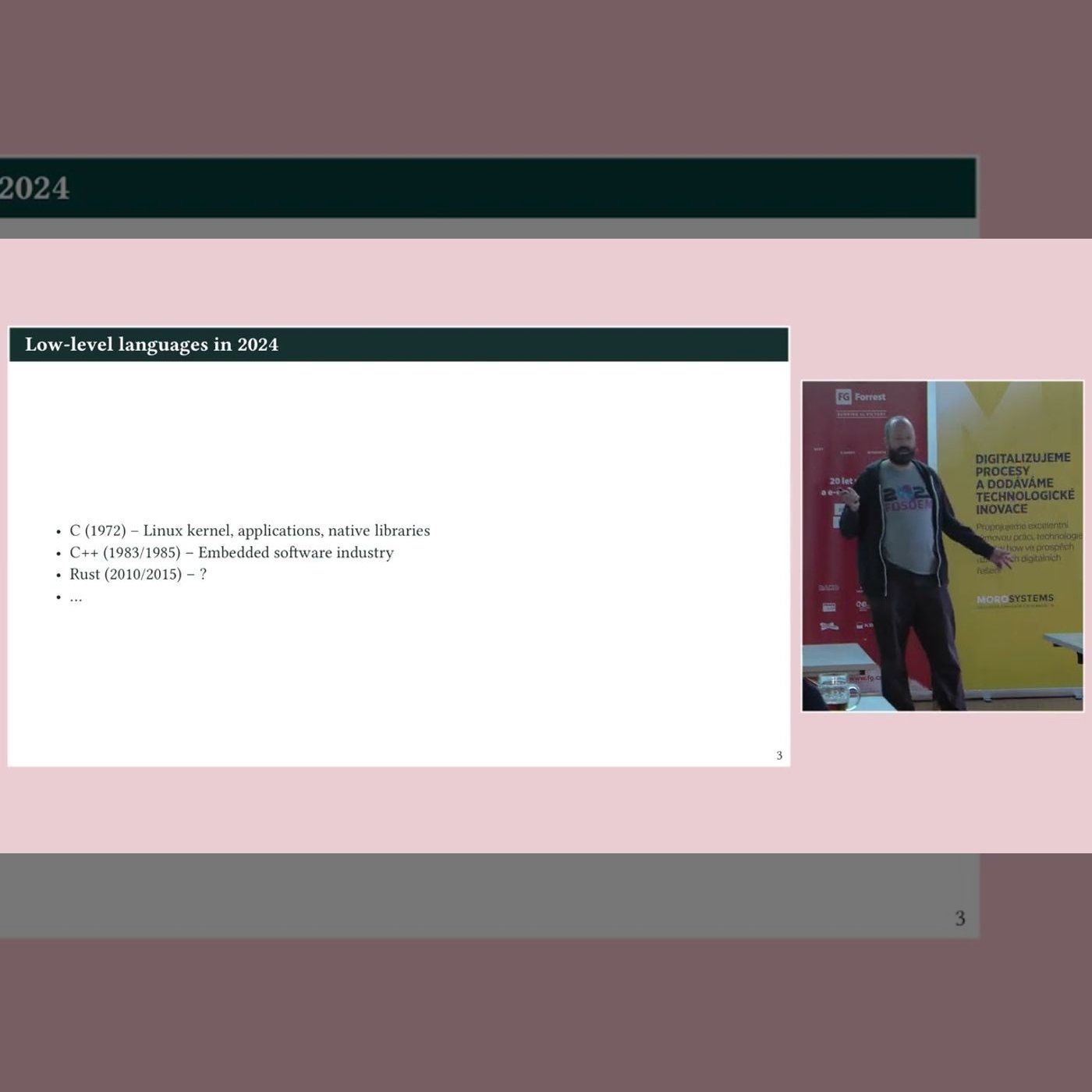Screen dimensions: 1092x1092
Task: Click the "FG Forrest" logo on the red banner
Action: (x=861, y=396)
